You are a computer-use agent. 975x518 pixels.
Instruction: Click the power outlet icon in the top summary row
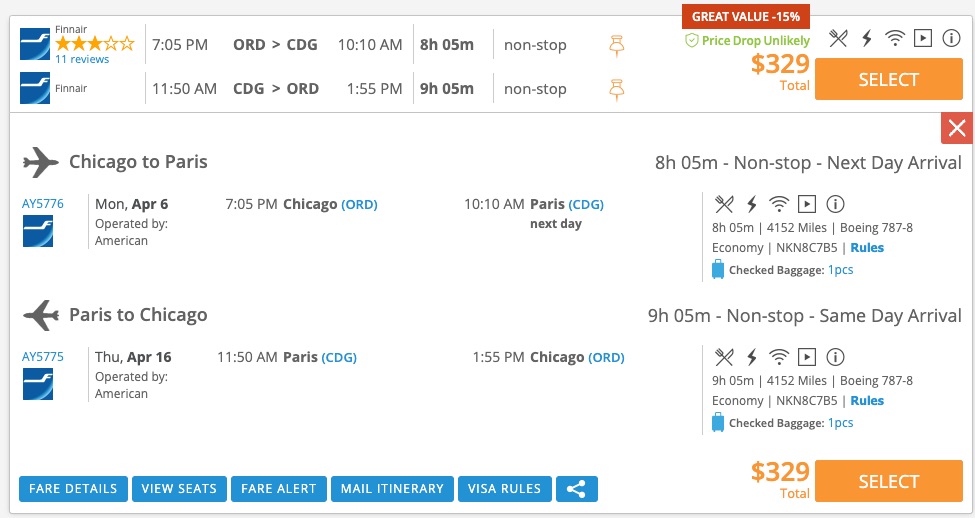tap(867, 38)
